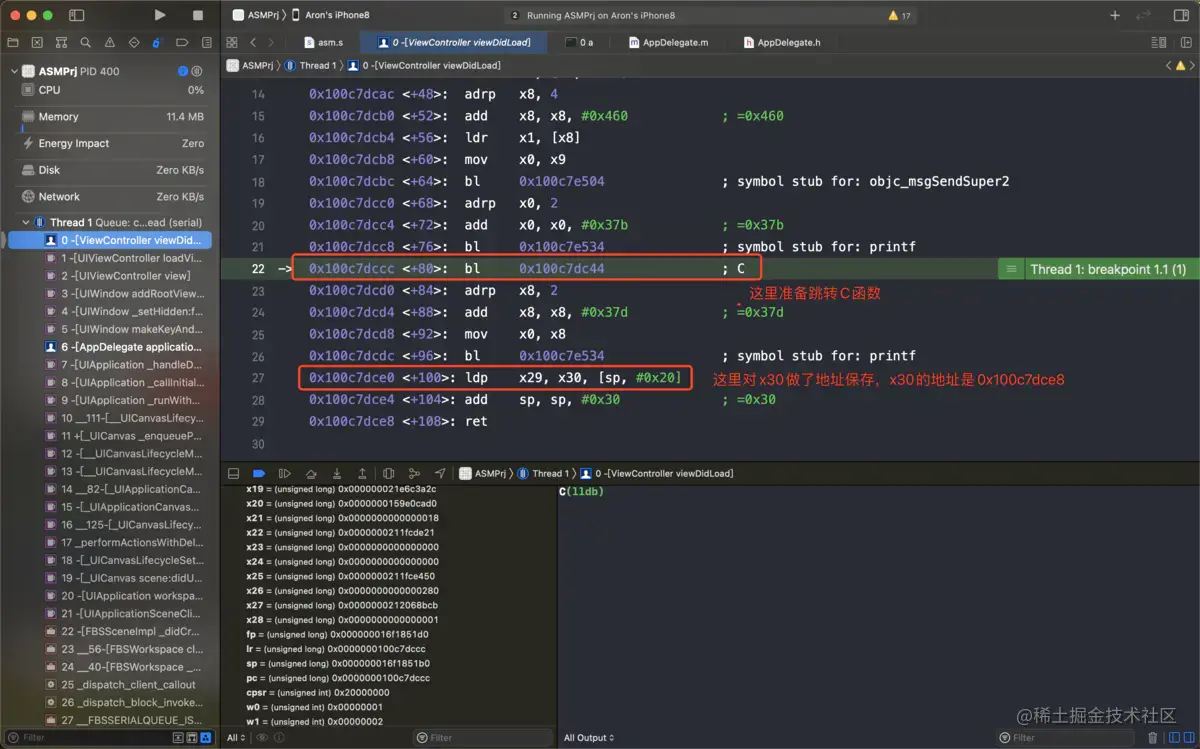Image resolution: width=1200 pixels, height=749 pixels.
Task: Click the Debug Memory Graph icon
Action: coord(414,473)
